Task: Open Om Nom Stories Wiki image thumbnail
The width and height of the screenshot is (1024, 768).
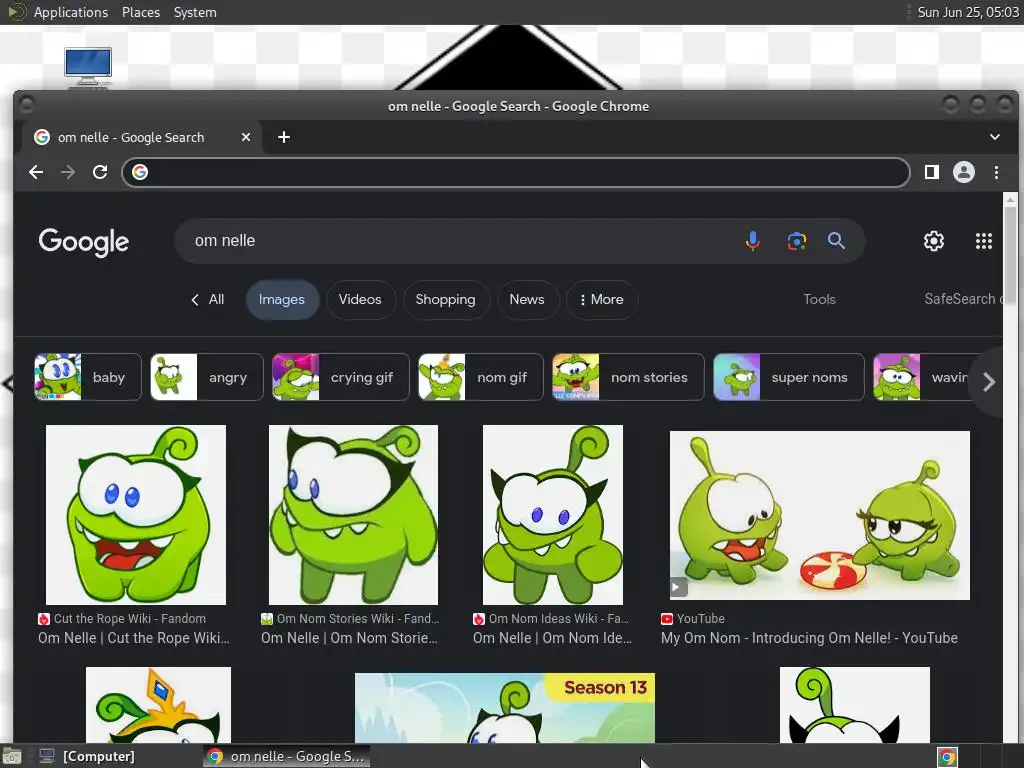Action: (353, 515)
